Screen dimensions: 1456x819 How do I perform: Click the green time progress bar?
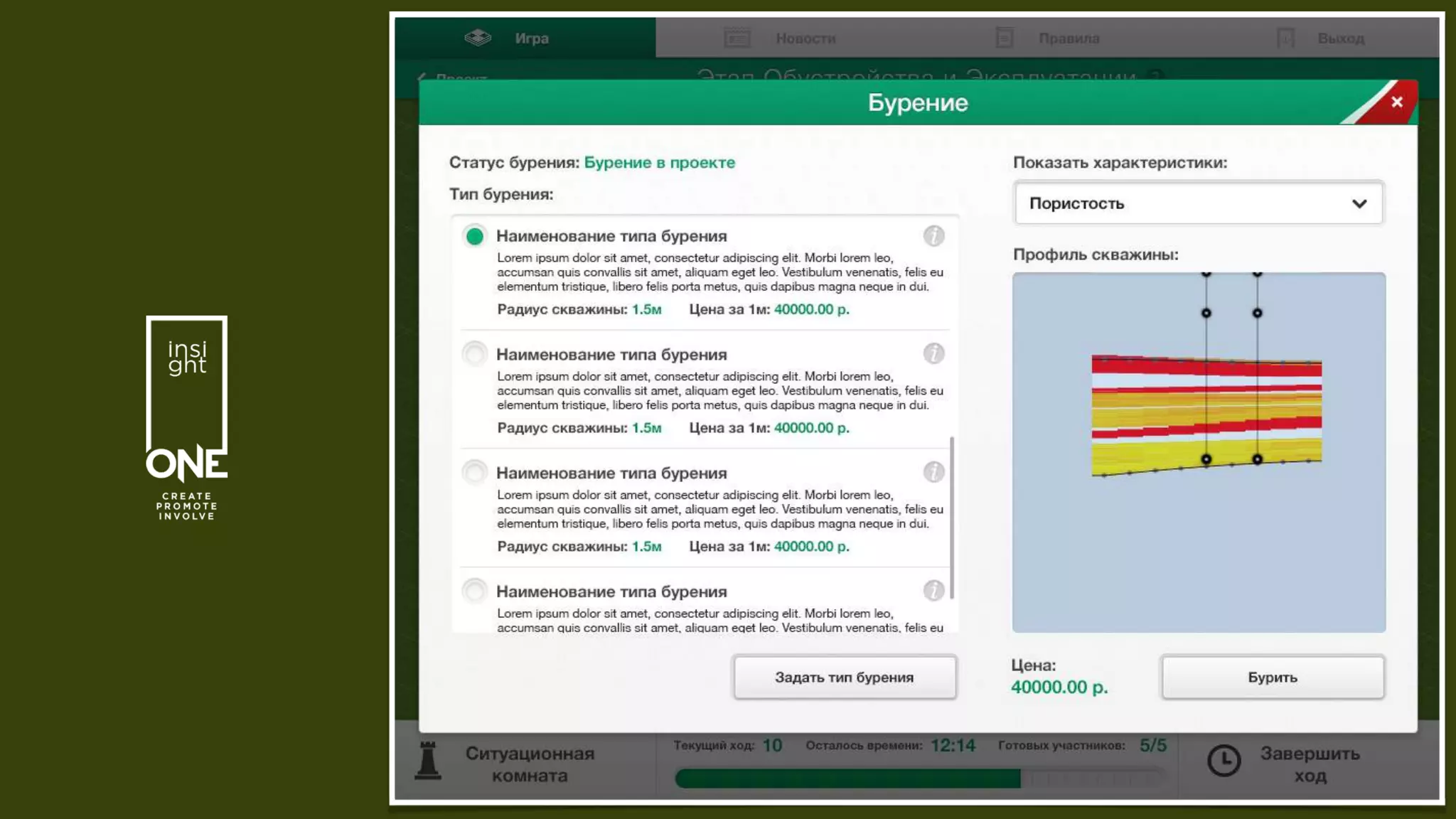[x=847, y=778]
